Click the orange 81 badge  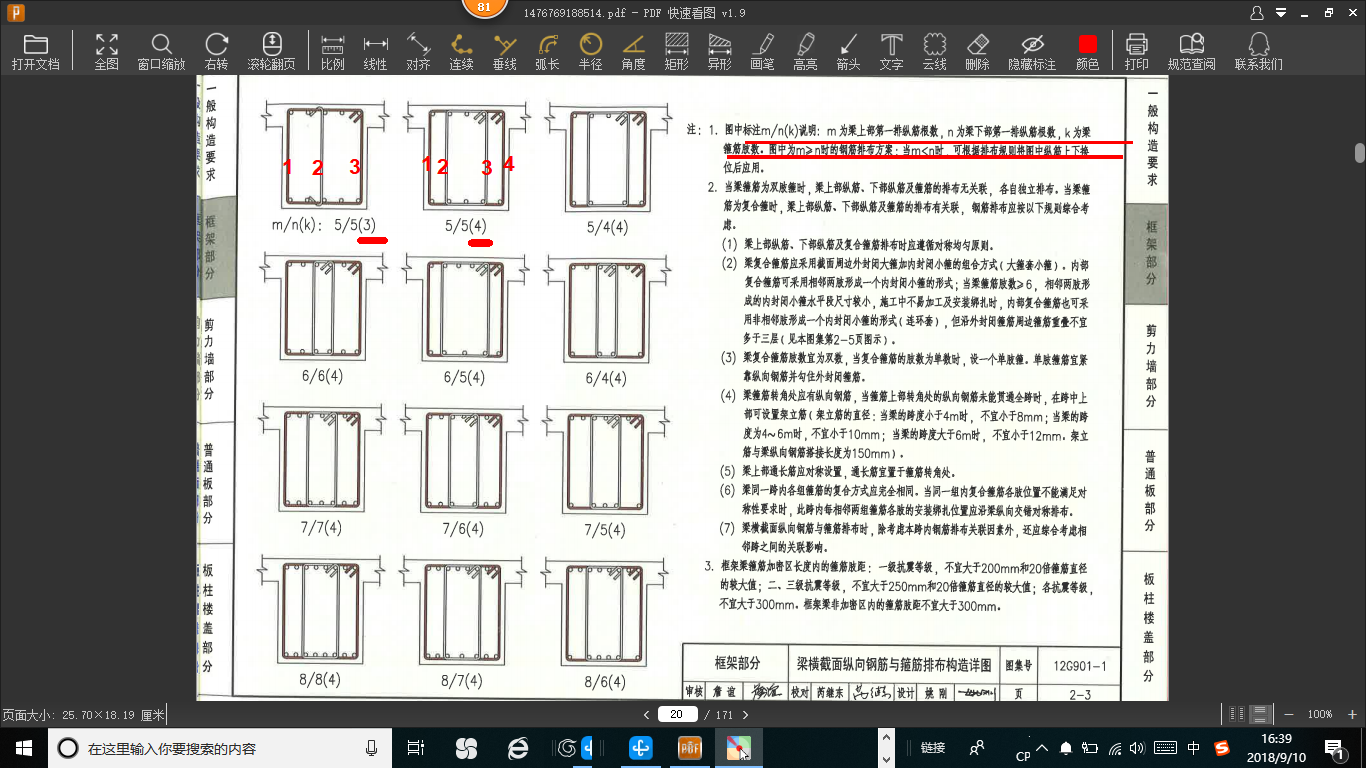point(484,7)
